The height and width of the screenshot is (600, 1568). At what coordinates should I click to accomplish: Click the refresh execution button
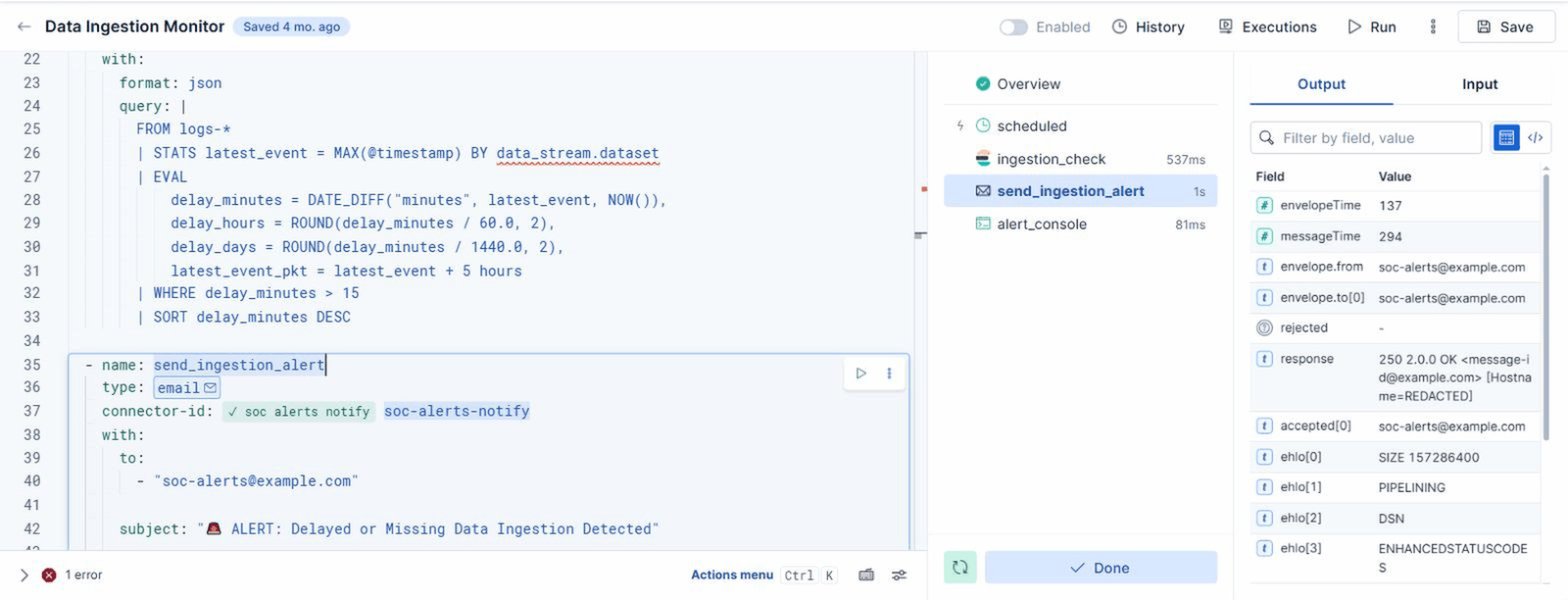960,568
